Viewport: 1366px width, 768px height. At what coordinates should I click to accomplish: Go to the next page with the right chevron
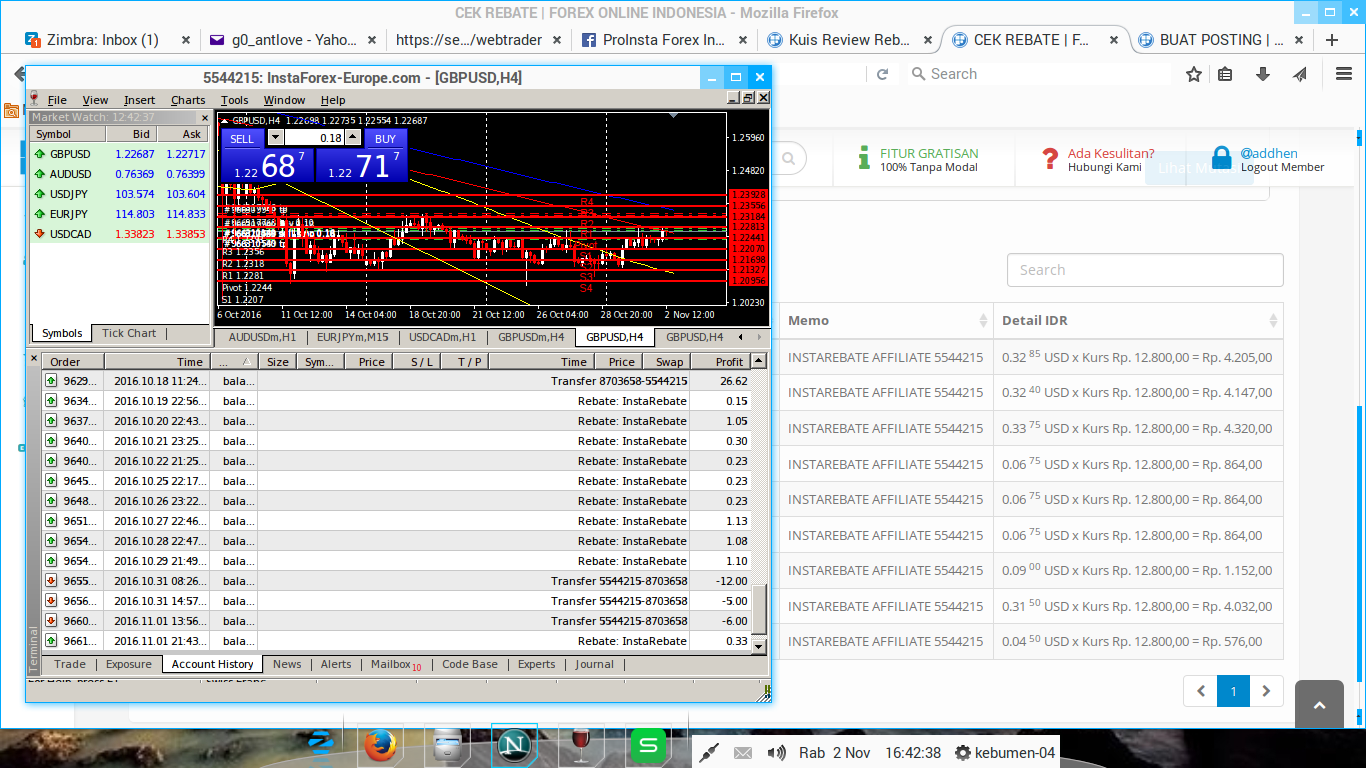(1266, 691)
